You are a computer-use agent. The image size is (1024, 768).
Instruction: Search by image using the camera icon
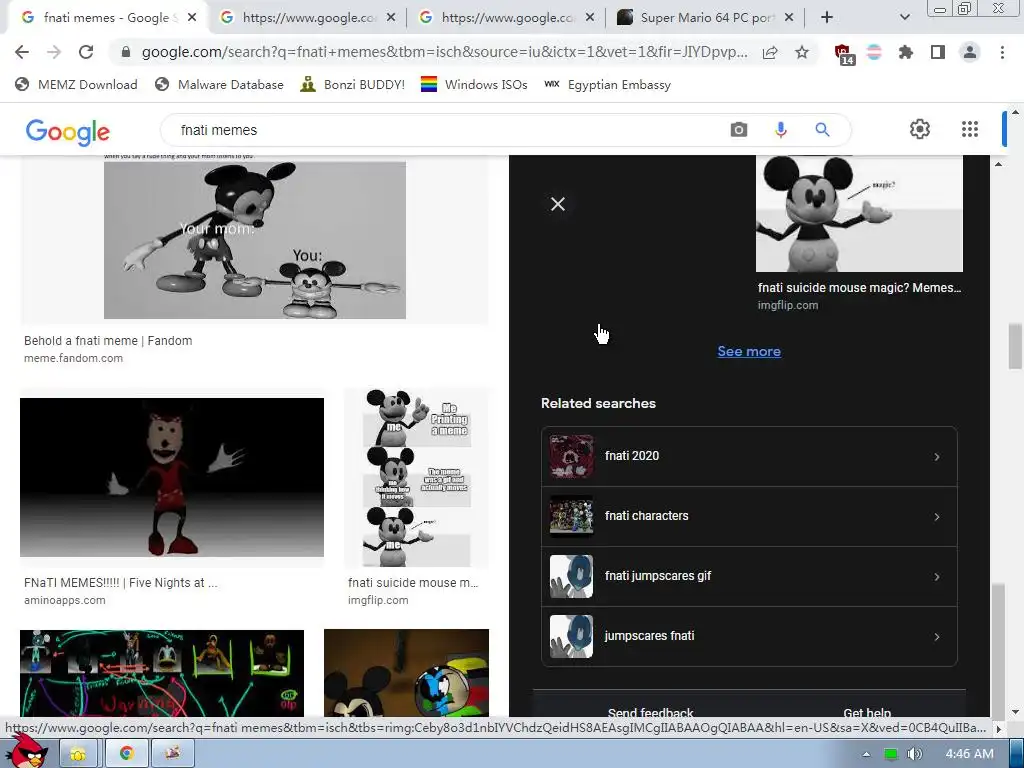(739, 130)
